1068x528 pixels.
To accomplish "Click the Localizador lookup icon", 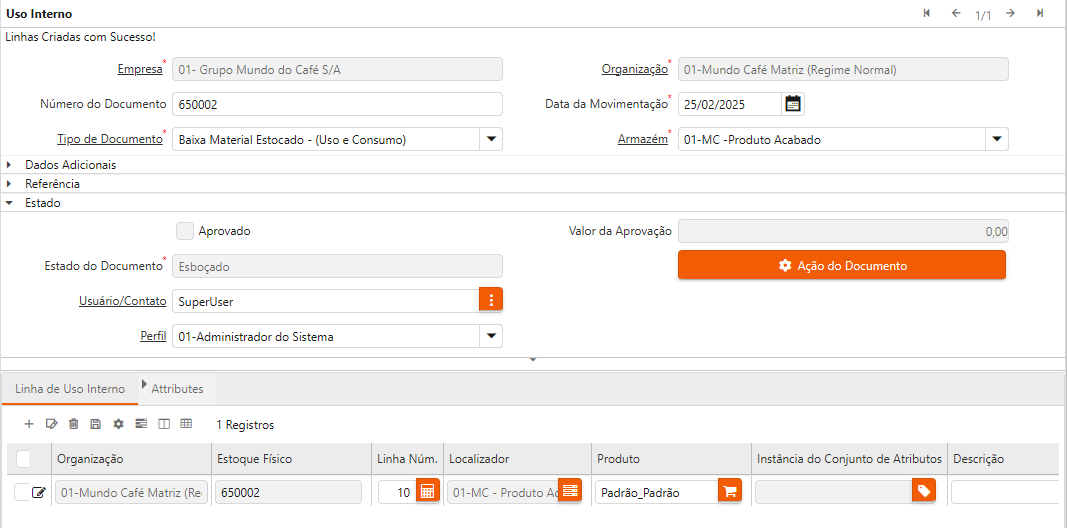I will pos(569,491).
